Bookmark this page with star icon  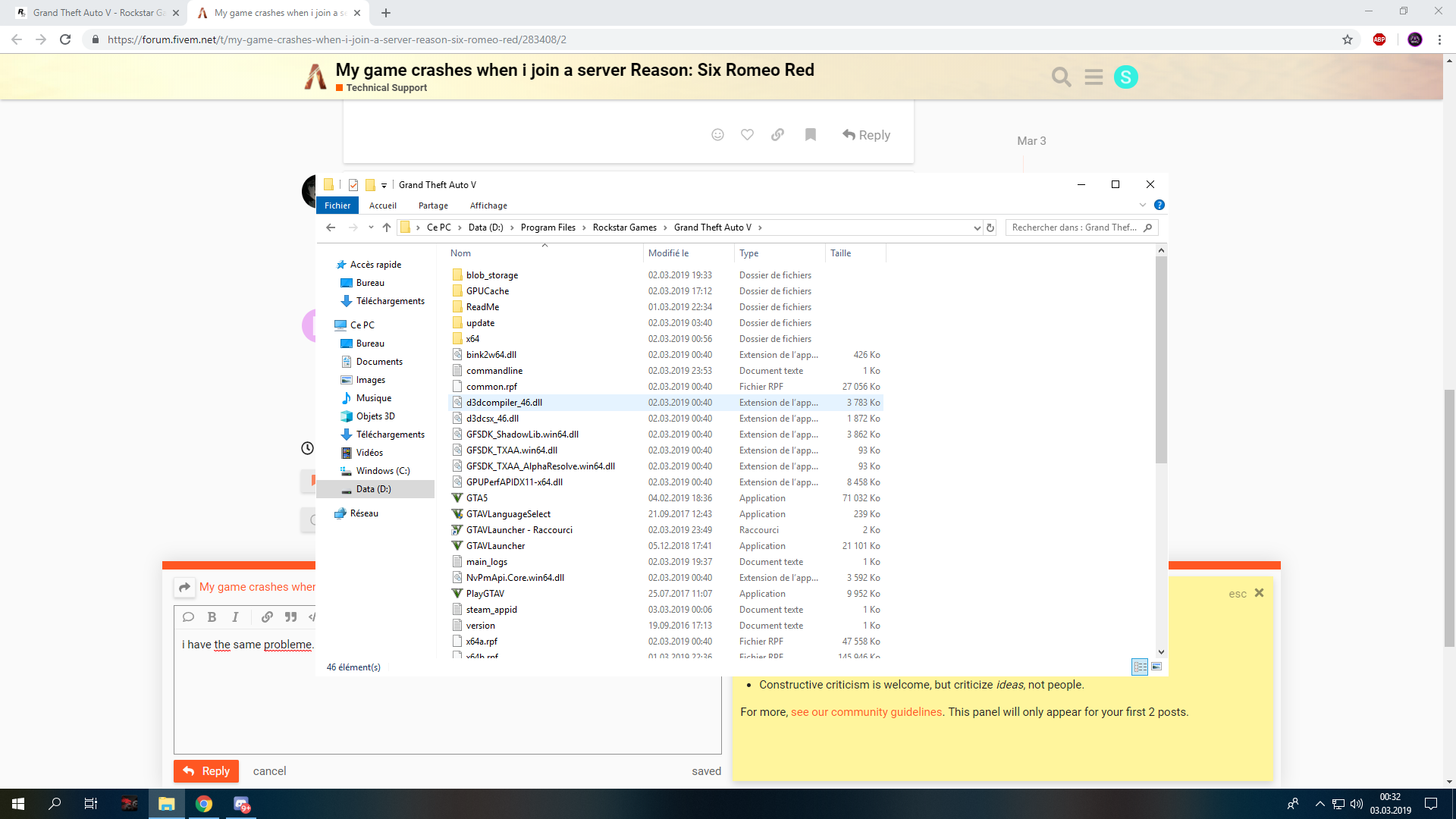coord(1348,39)
